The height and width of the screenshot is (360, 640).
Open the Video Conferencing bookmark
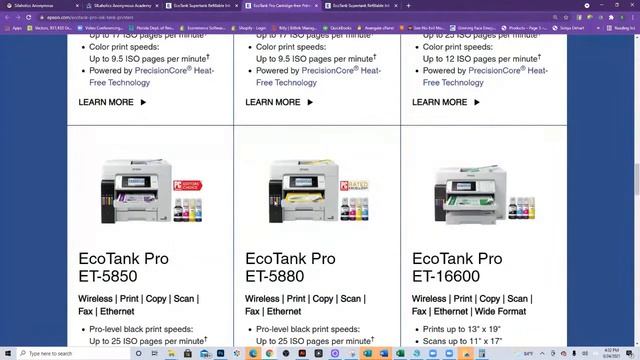pyautogui.click(x=100, y=28)
